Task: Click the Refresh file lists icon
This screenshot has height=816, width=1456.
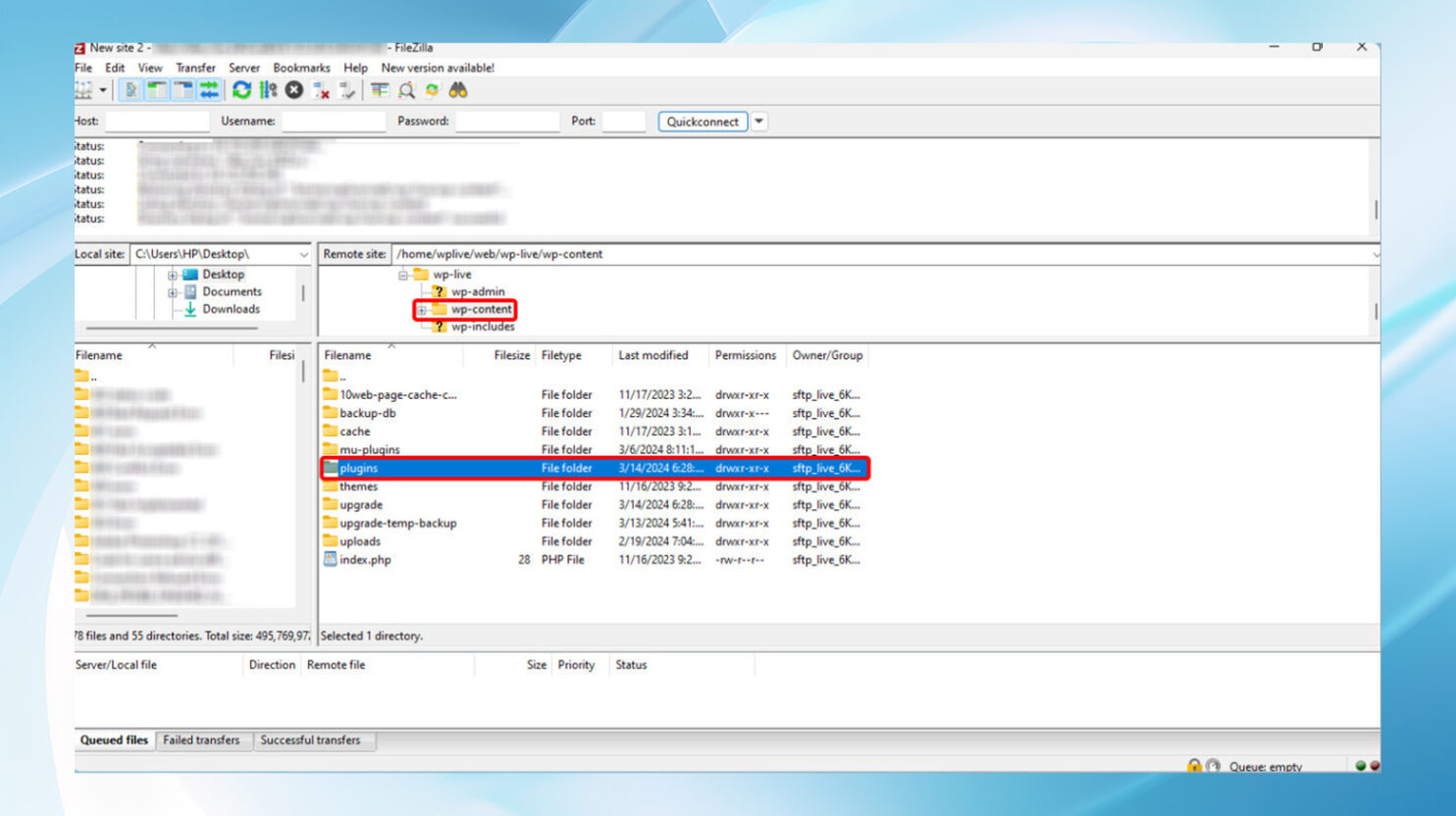Action: (x=241, y=90)
